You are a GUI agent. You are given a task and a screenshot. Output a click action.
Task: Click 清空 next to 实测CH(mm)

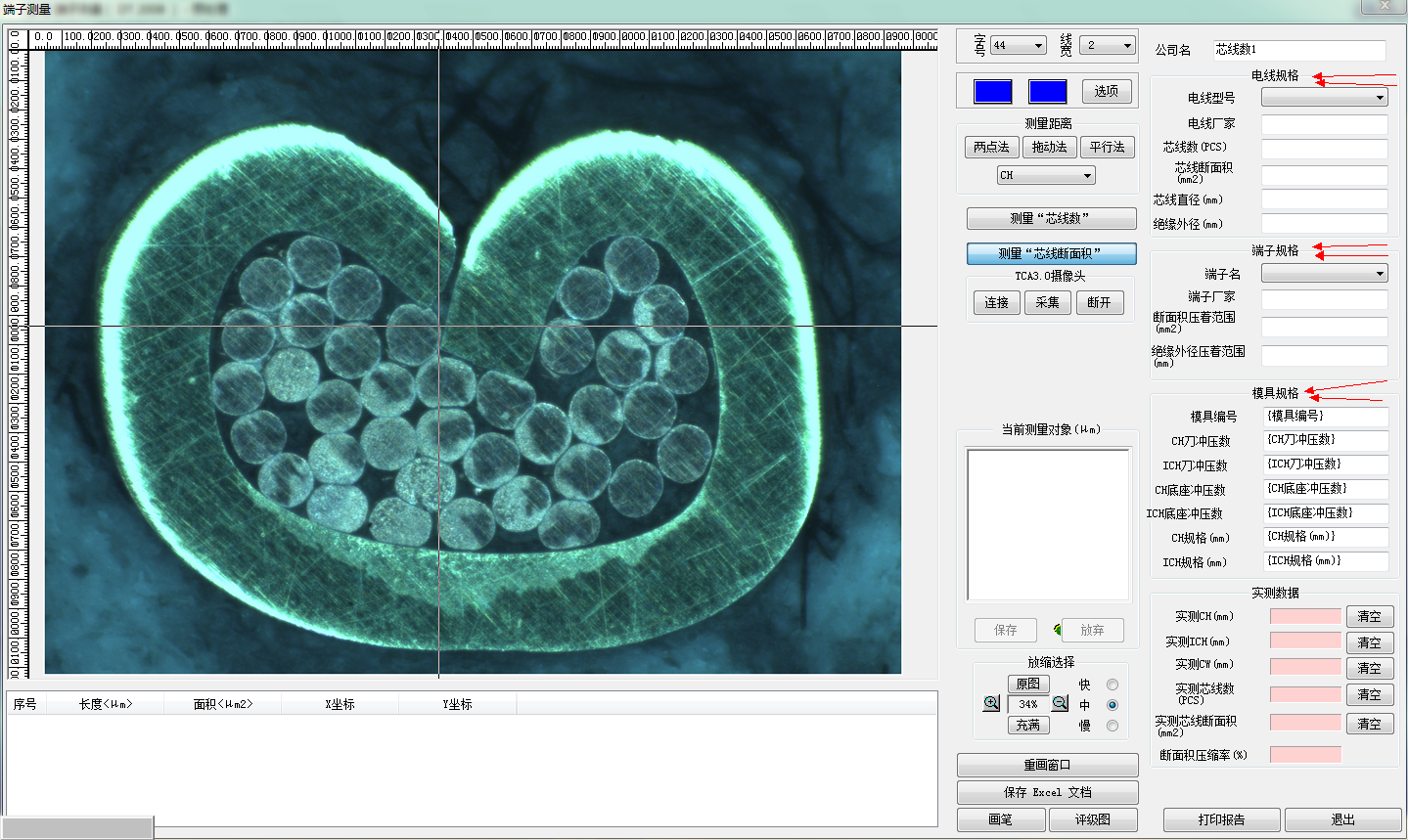[x=1369, y=617]
